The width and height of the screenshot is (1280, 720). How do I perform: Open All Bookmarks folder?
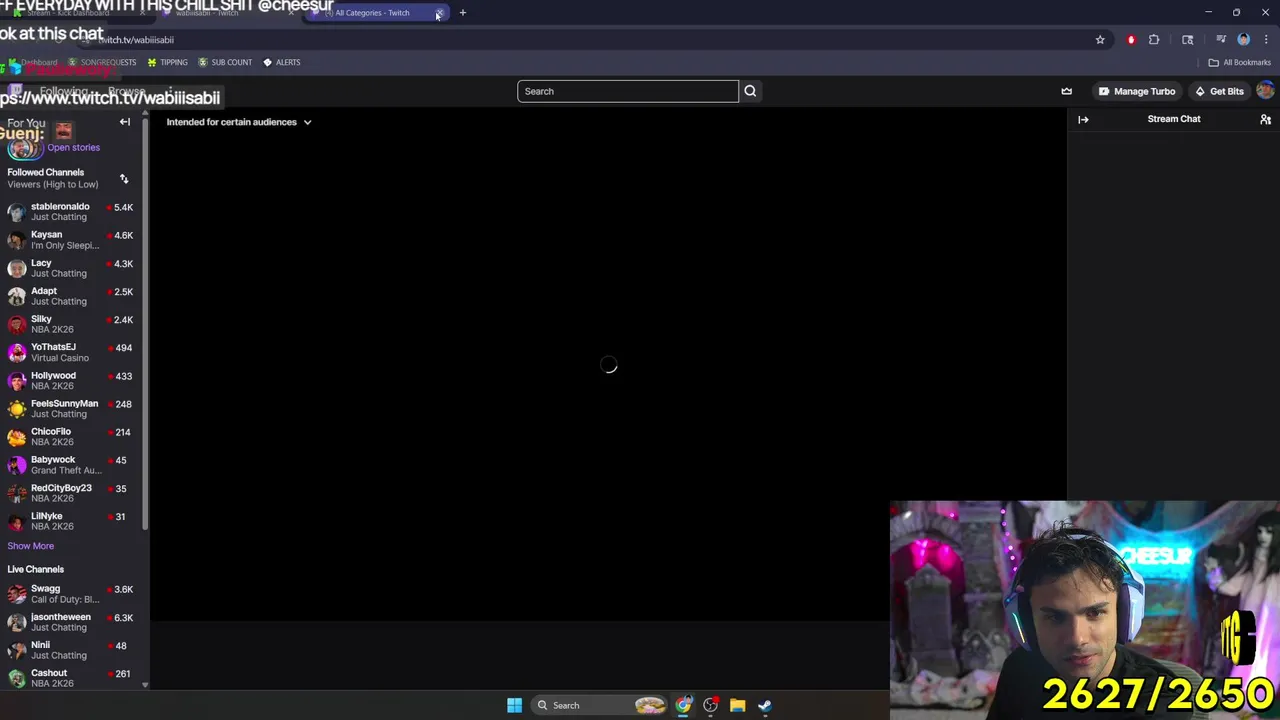click(1240, 62)
